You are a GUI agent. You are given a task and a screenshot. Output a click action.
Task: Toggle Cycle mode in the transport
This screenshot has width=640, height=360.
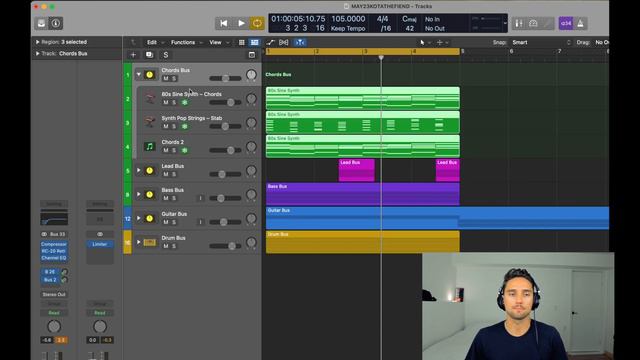click(x=257, y=23)
